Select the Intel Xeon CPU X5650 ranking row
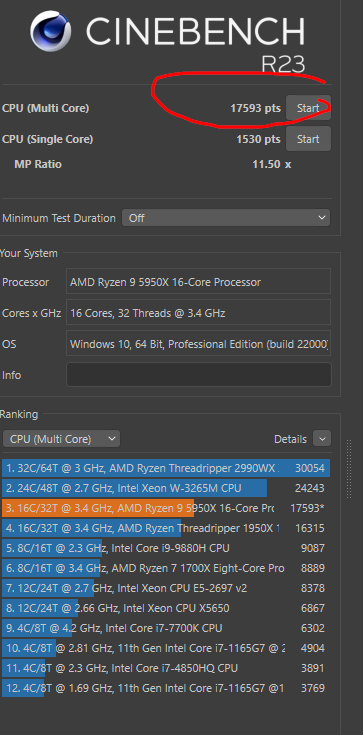The image size is (363, 735). pyautogui.click(x=166, y=608)
